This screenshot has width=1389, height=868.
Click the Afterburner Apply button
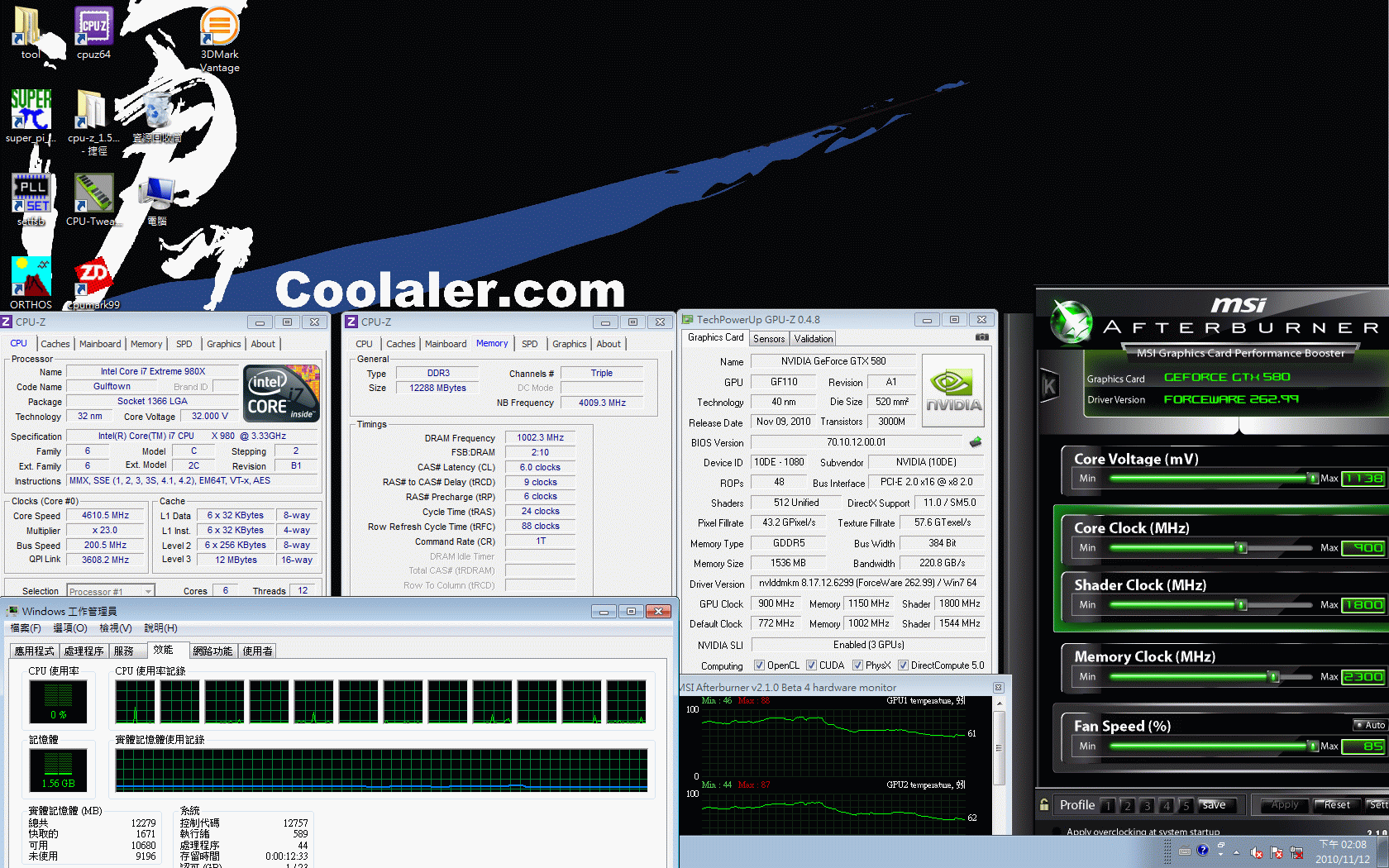point(1284,805)
